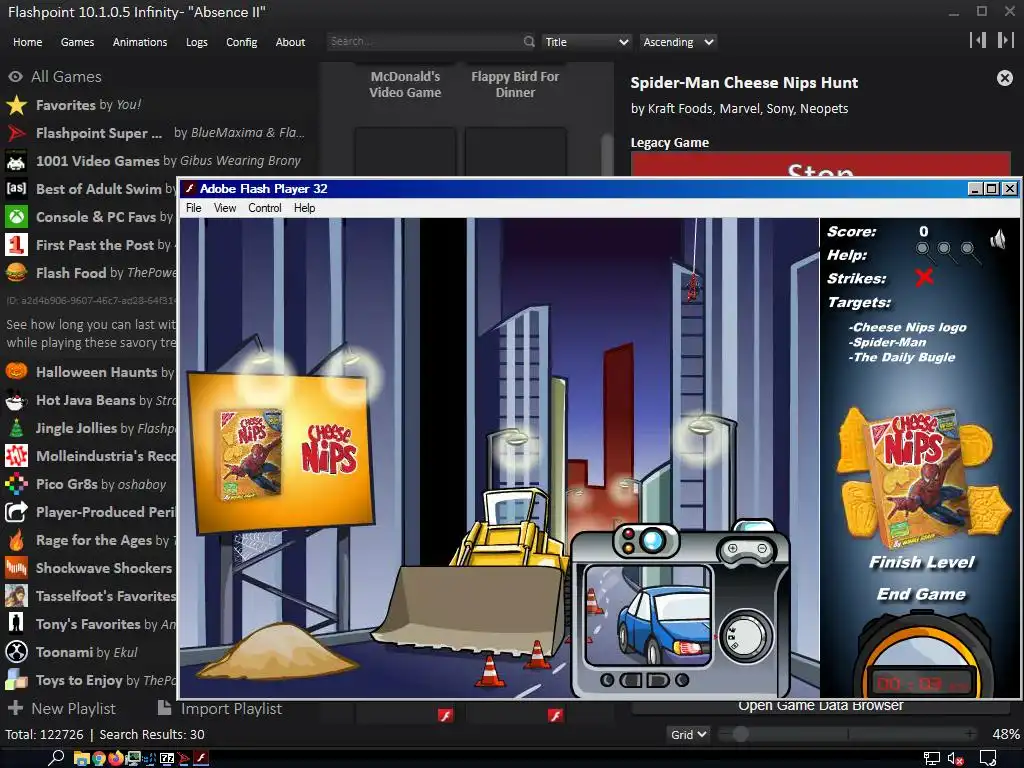Open 7-Zip from the taskbar
Viewport: 1024px width, 768px height.
click(x=167, y=758)
